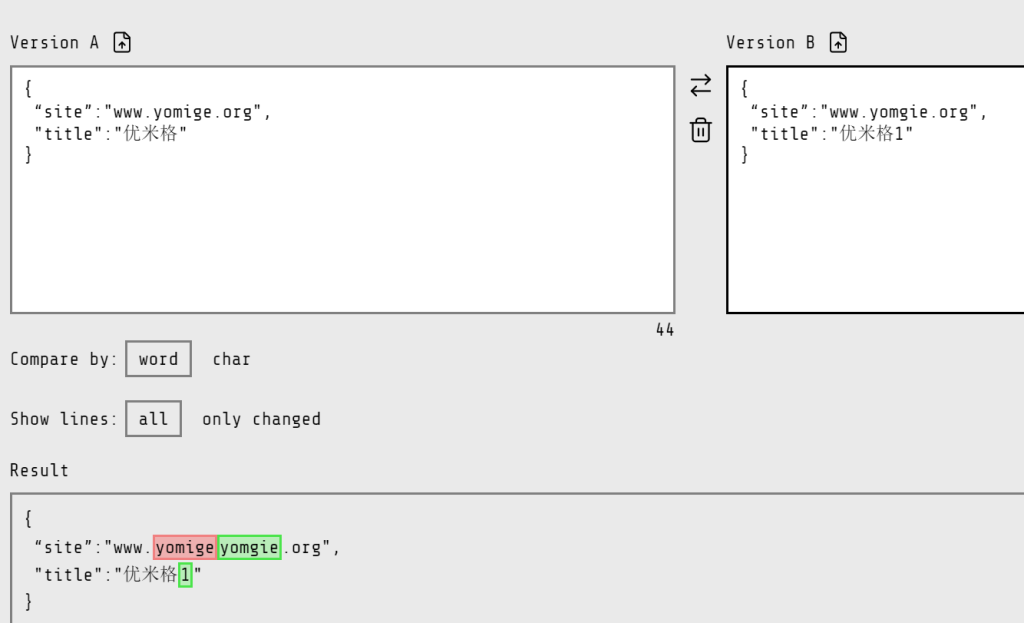Swap Version A and Version B

(701, 86)
